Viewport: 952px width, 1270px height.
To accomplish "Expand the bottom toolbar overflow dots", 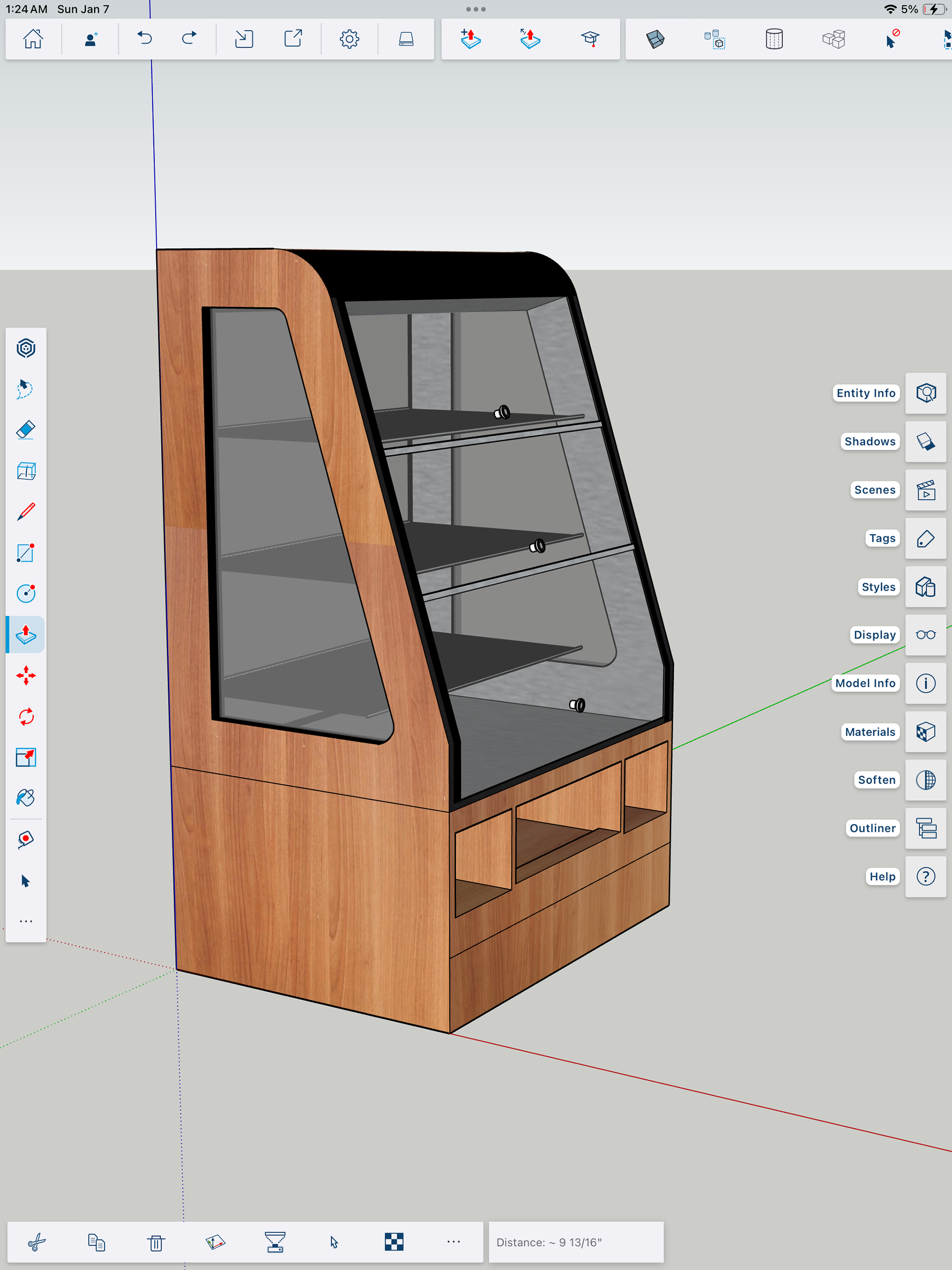I will pos(453,1241).
